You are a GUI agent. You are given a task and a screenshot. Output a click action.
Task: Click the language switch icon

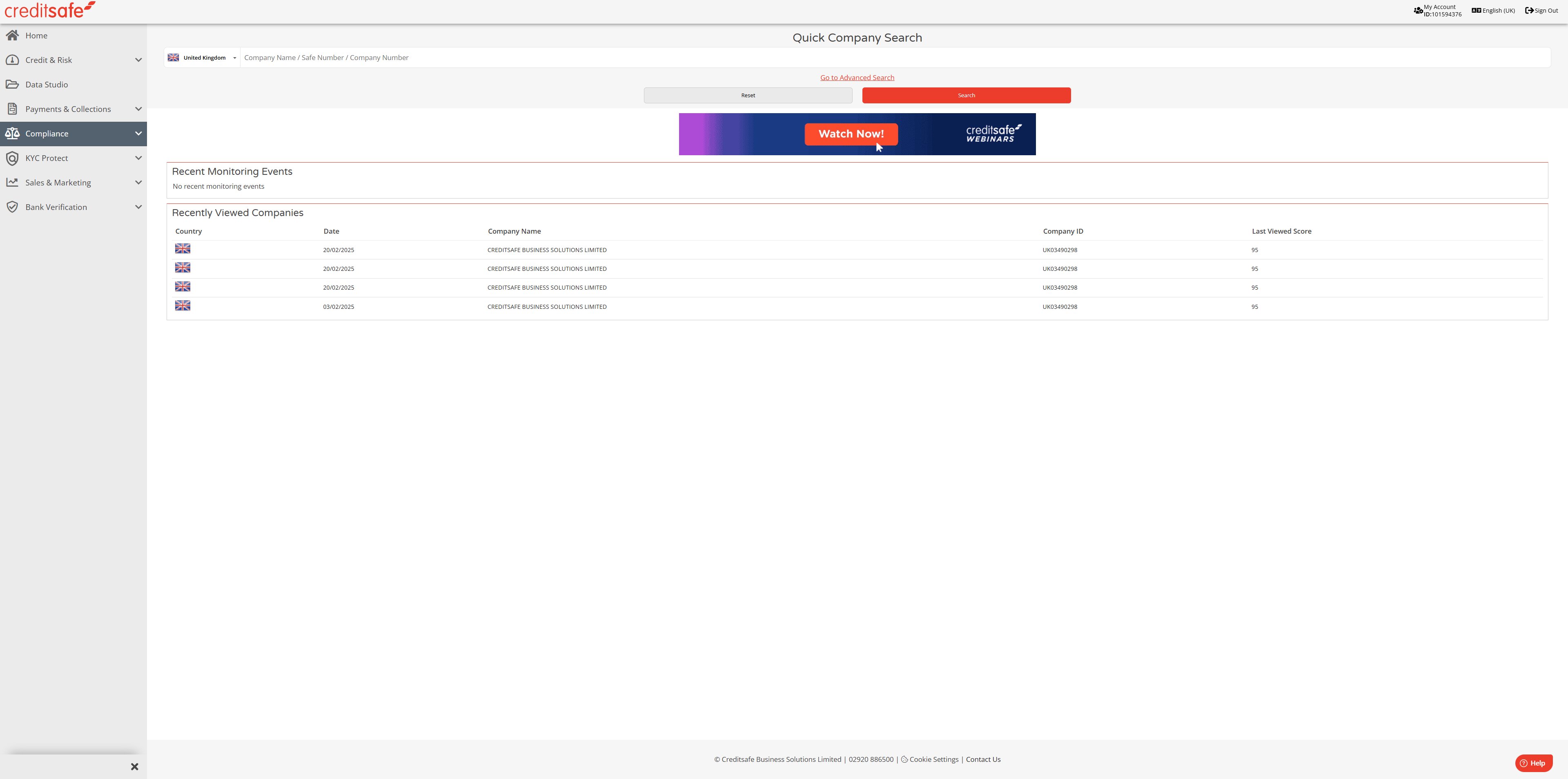pyautogui.click(x=1476, y=10)
